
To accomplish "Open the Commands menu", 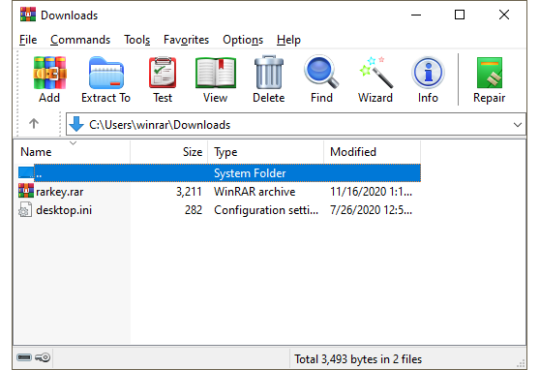I will pos(80,40).
